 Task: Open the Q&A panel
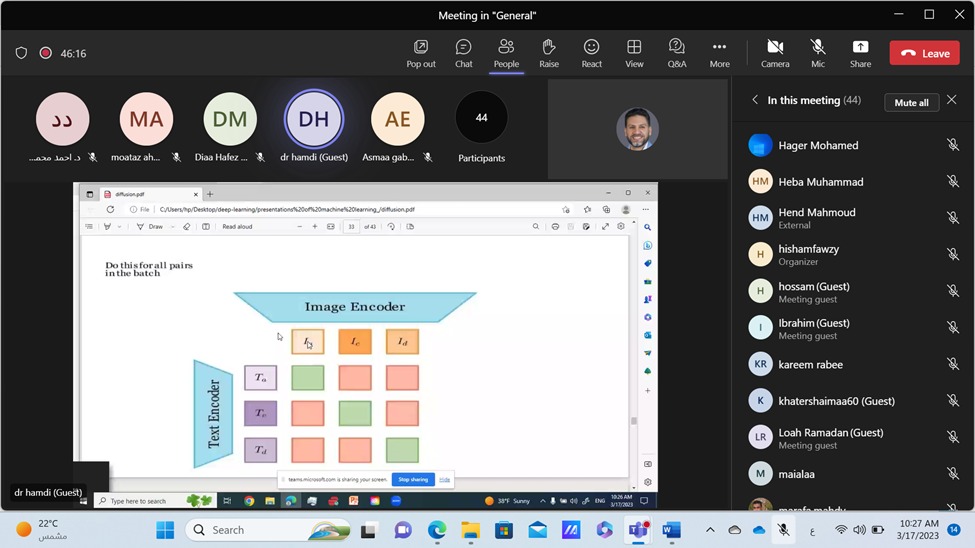[x=677, y=53]
